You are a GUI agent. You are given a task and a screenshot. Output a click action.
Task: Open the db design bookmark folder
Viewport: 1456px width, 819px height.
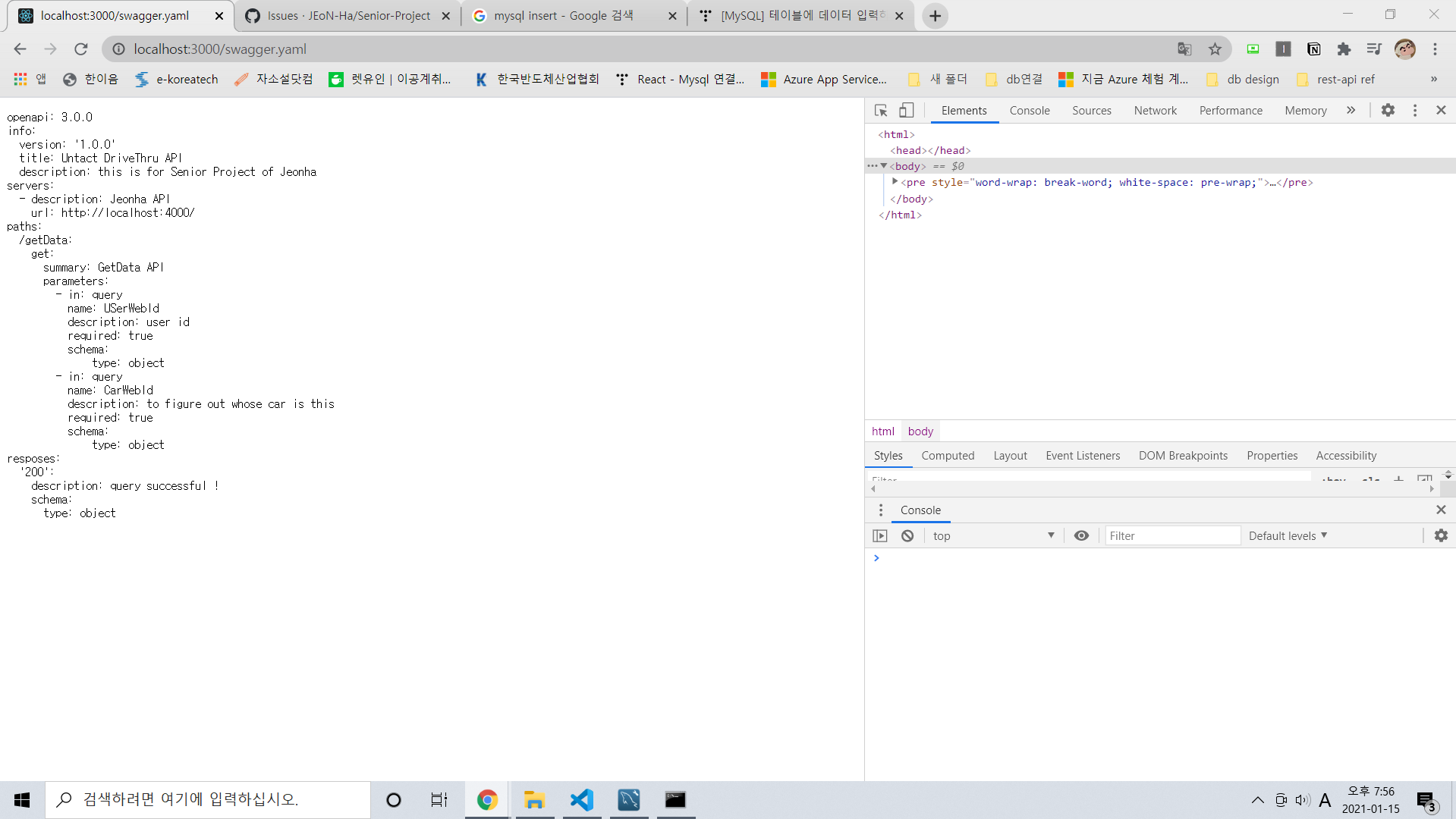(1242, 80)
